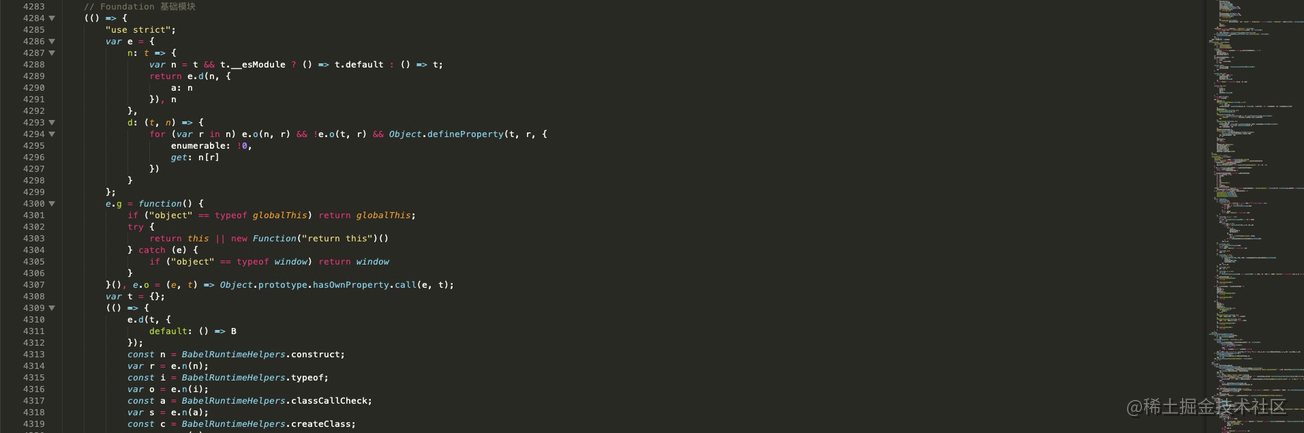
Task: Click the createClass identifier on line 4319
Action: click(x=321, y=424)
